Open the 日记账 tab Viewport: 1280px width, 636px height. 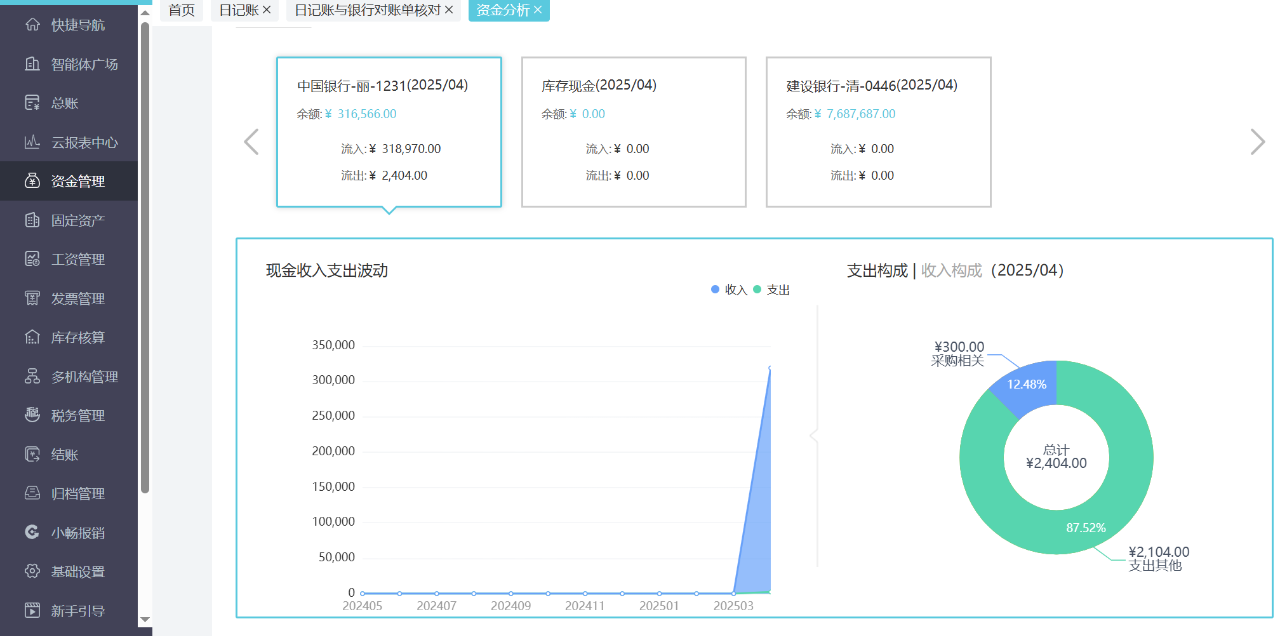click(x=240, y=11)
